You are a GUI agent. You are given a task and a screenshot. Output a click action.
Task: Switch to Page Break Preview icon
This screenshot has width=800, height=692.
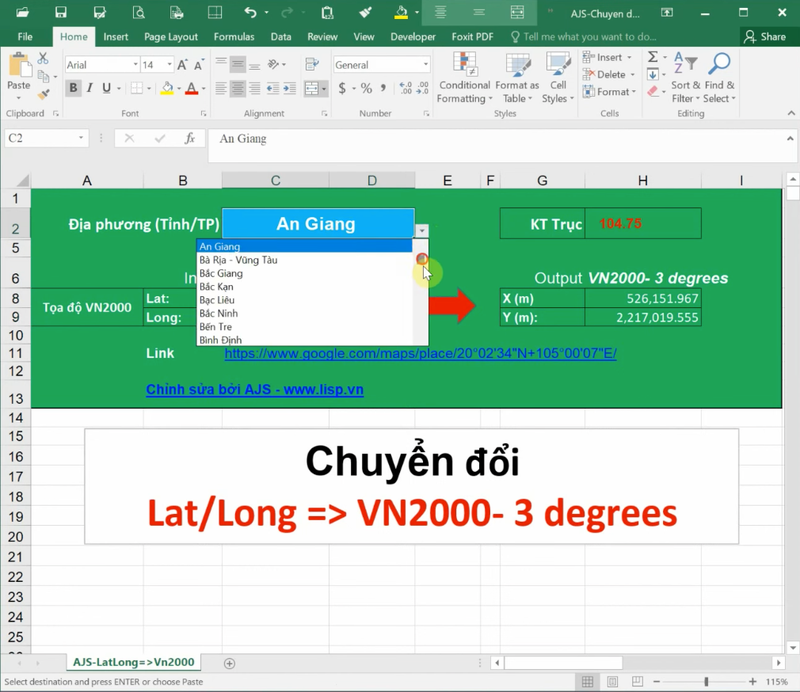click(637, 682)
